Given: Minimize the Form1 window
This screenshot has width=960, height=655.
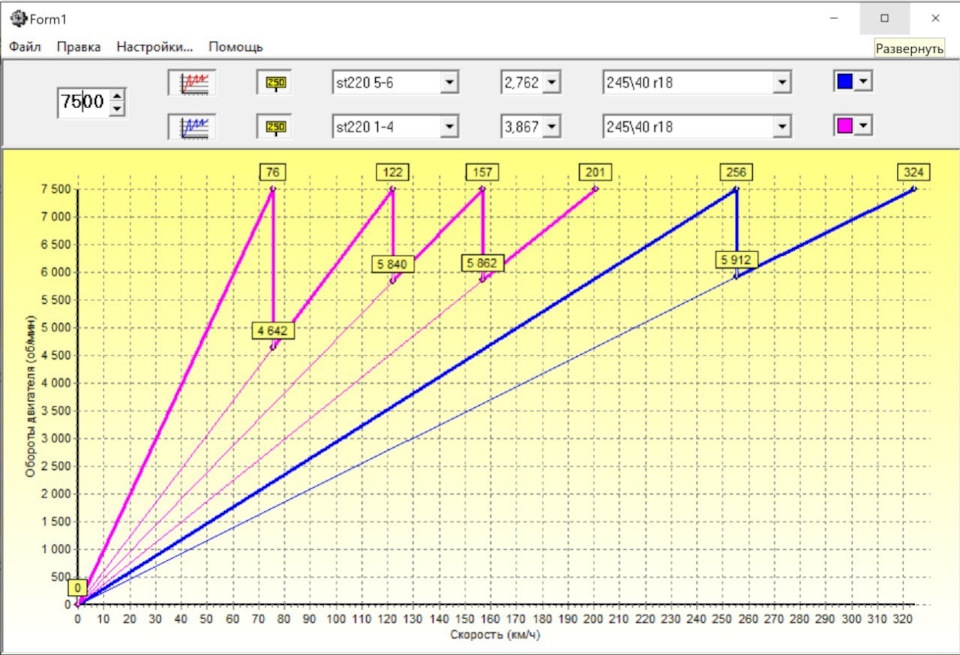Looking at the screenshot, I should pyautogui.click(x=834, y=18).
